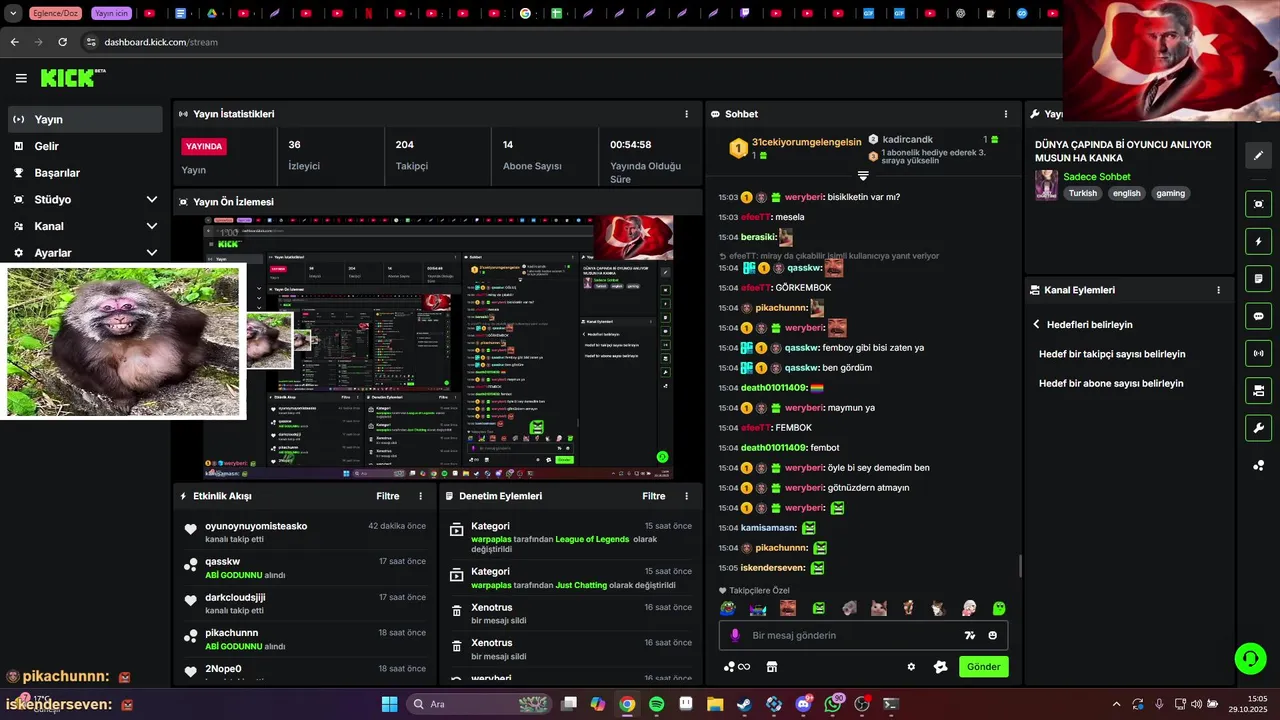Viewport: 1280px width, 720px height.
Task: Click the Sadece Sohbet category link
Action: [x=1097, y=177]
